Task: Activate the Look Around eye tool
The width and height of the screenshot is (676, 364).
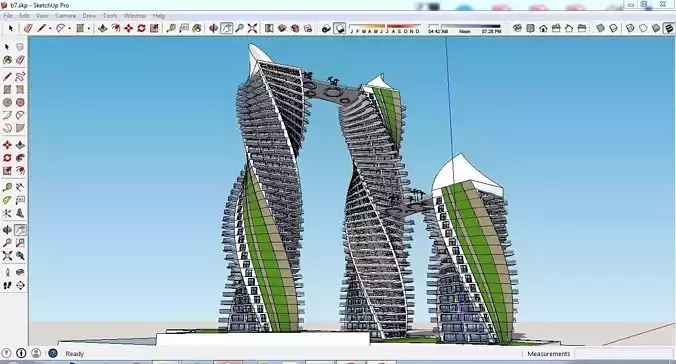Action: pyautogui.click(x=20, y=273)
